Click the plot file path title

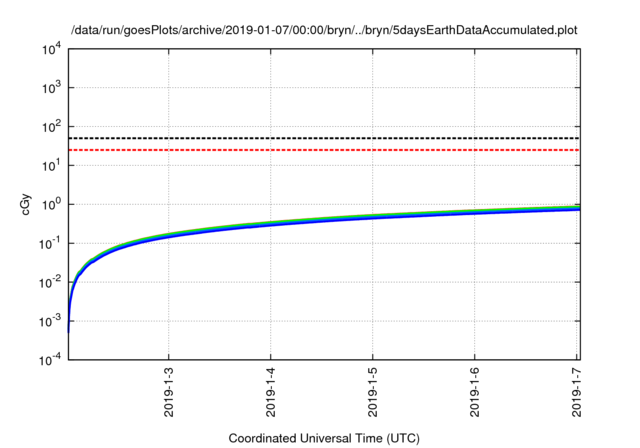pos(324,30)
